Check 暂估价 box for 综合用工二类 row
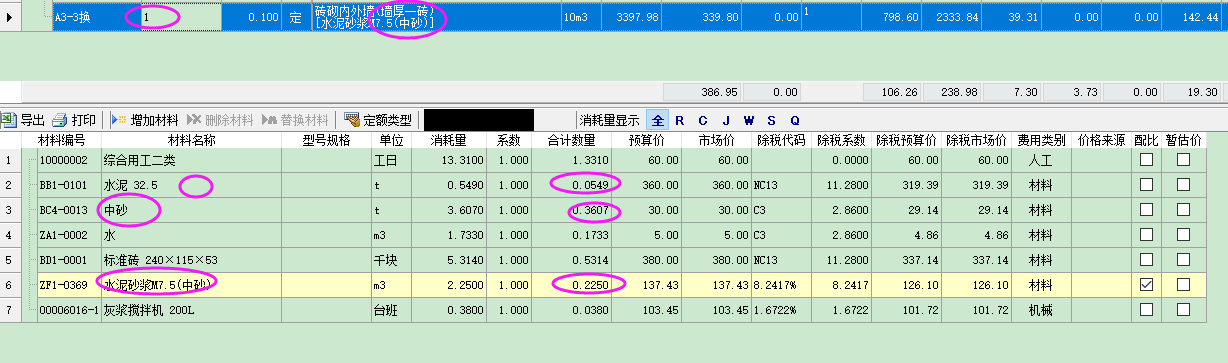This screenshot has width=1228, height=363. [1183, 159]
